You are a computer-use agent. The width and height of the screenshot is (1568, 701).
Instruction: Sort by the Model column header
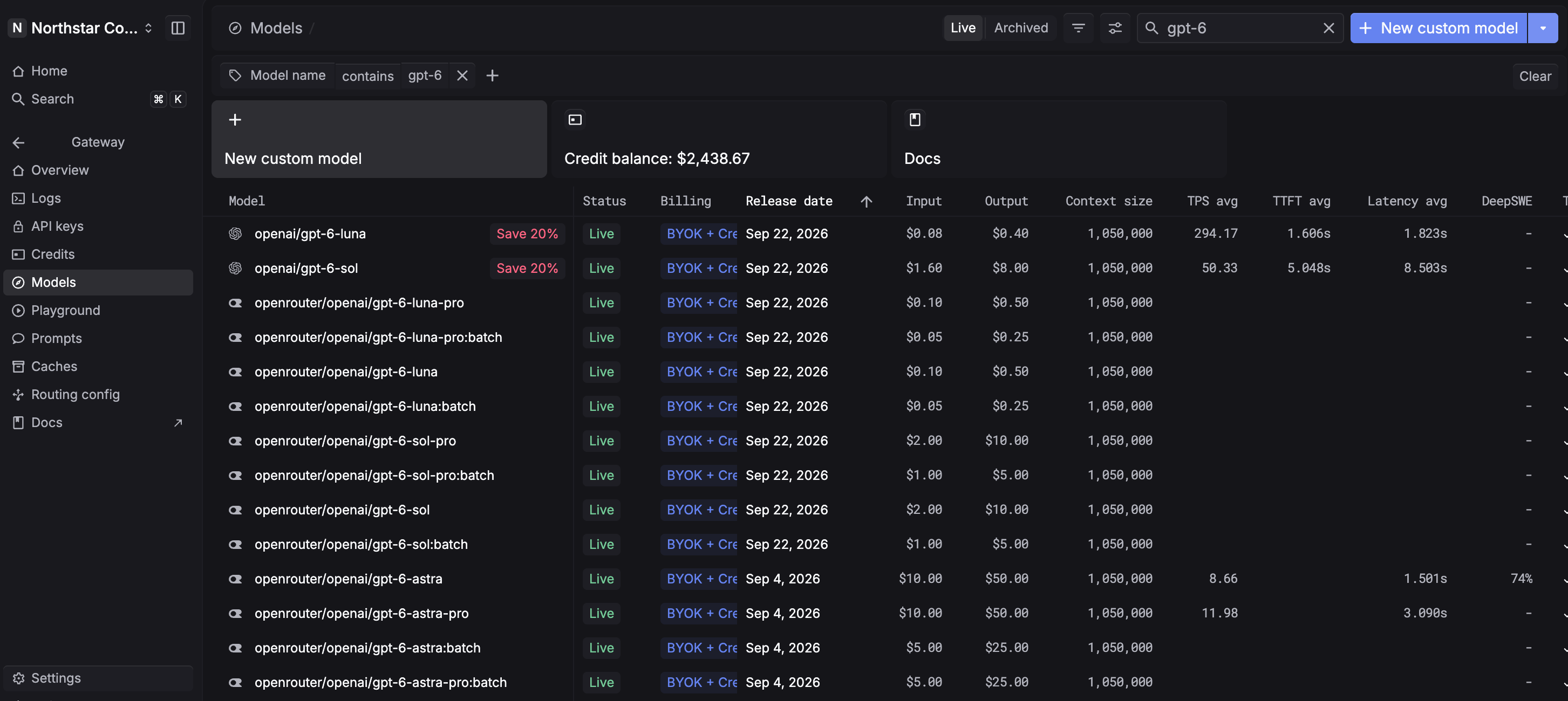[247, 202]
